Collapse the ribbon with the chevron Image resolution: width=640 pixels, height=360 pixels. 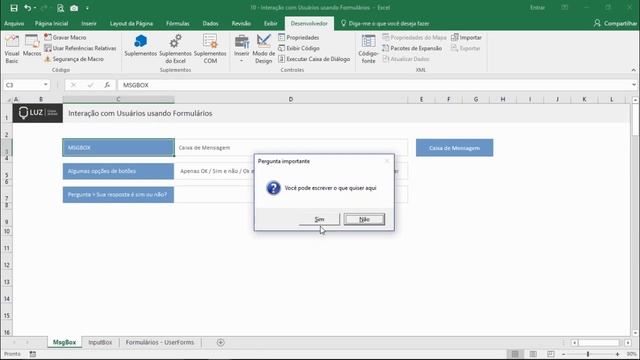[633, 70]
